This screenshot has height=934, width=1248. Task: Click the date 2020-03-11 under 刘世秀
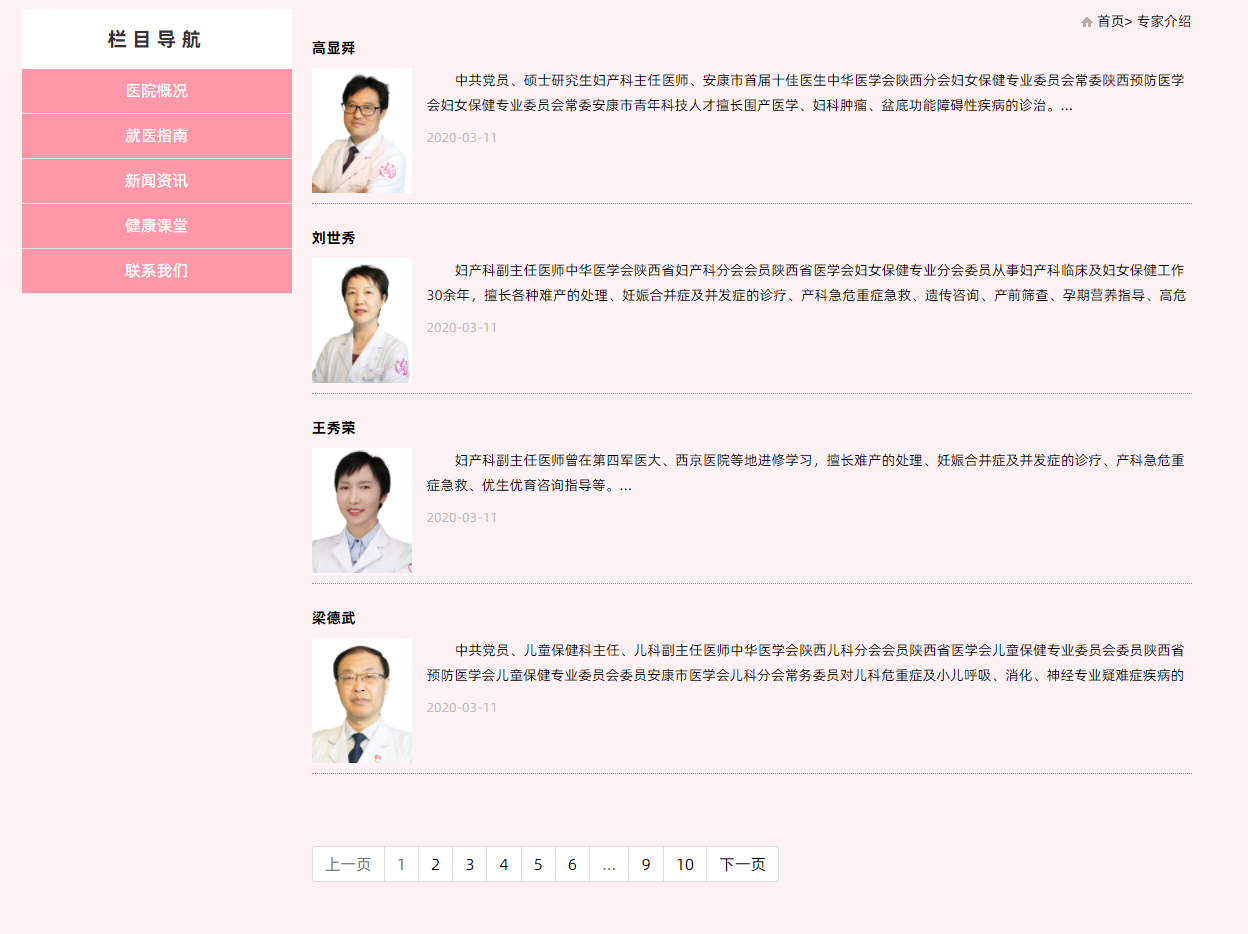click(461, 327)
